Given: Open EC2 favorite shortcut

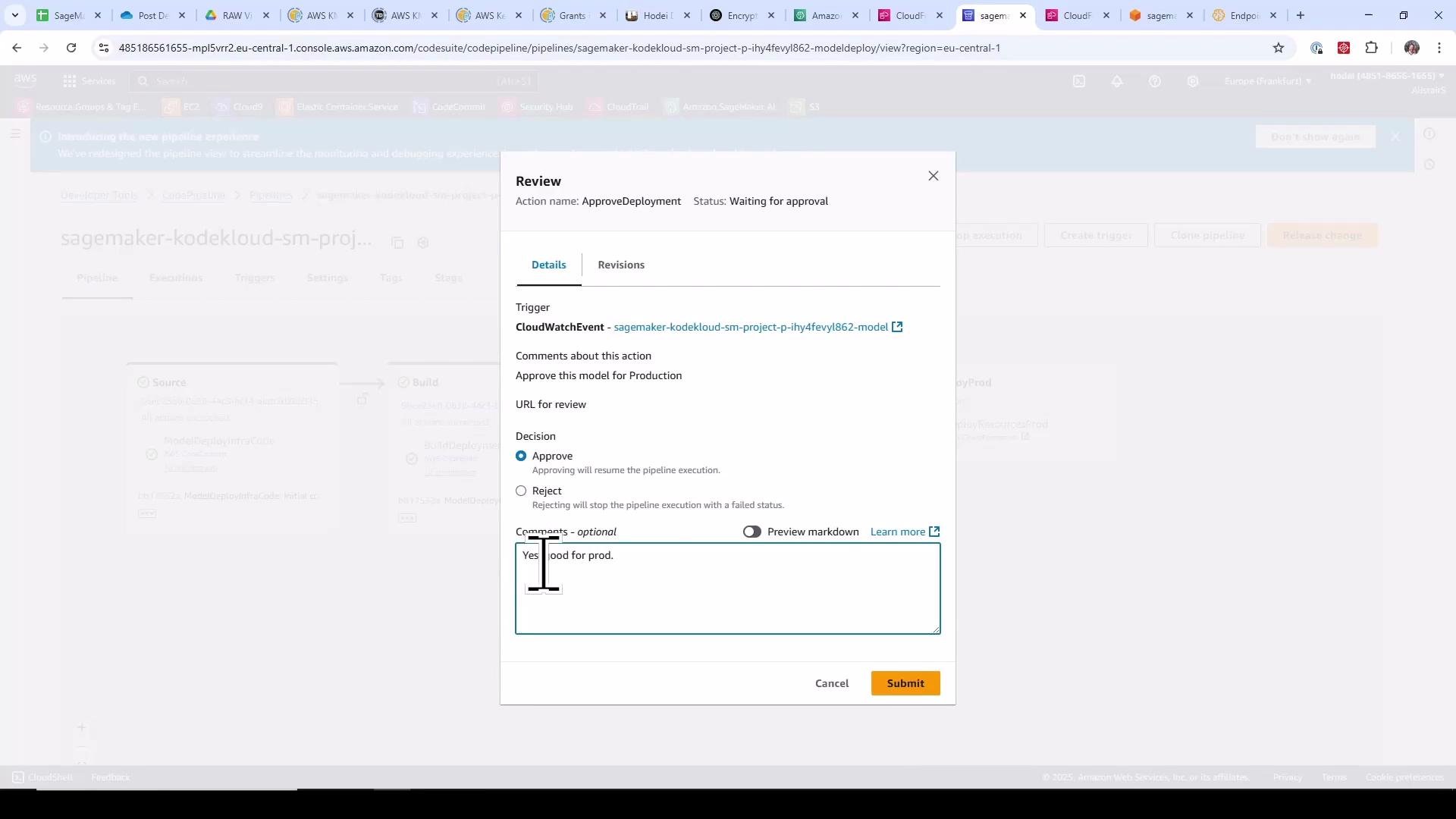Looking at the screenshot, I should (x=182, y=107).
